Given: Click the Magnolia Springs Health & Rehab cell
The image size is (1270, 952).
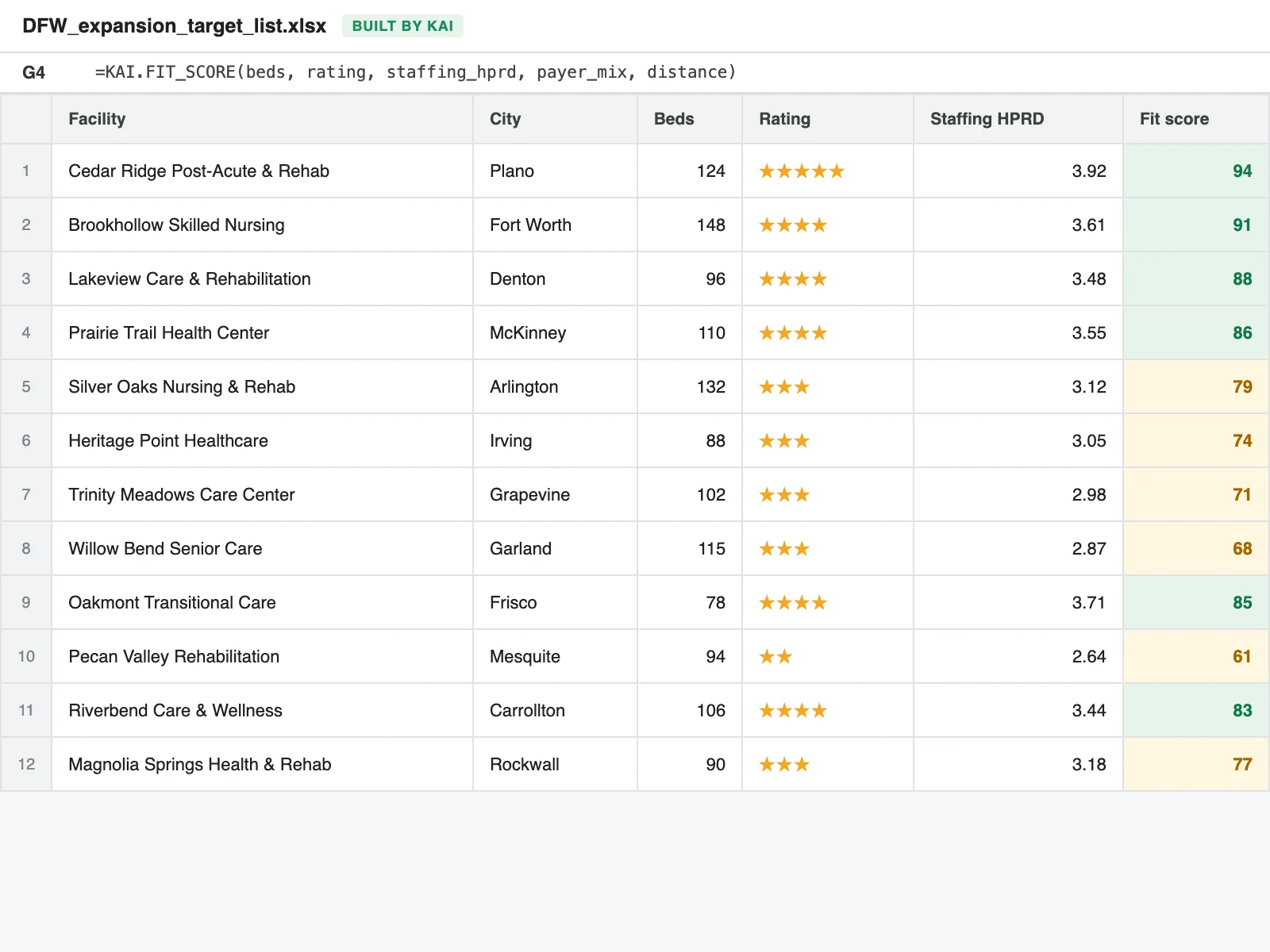Looking at the screenshot, I should pyautogui.click(x=262, y=764).
